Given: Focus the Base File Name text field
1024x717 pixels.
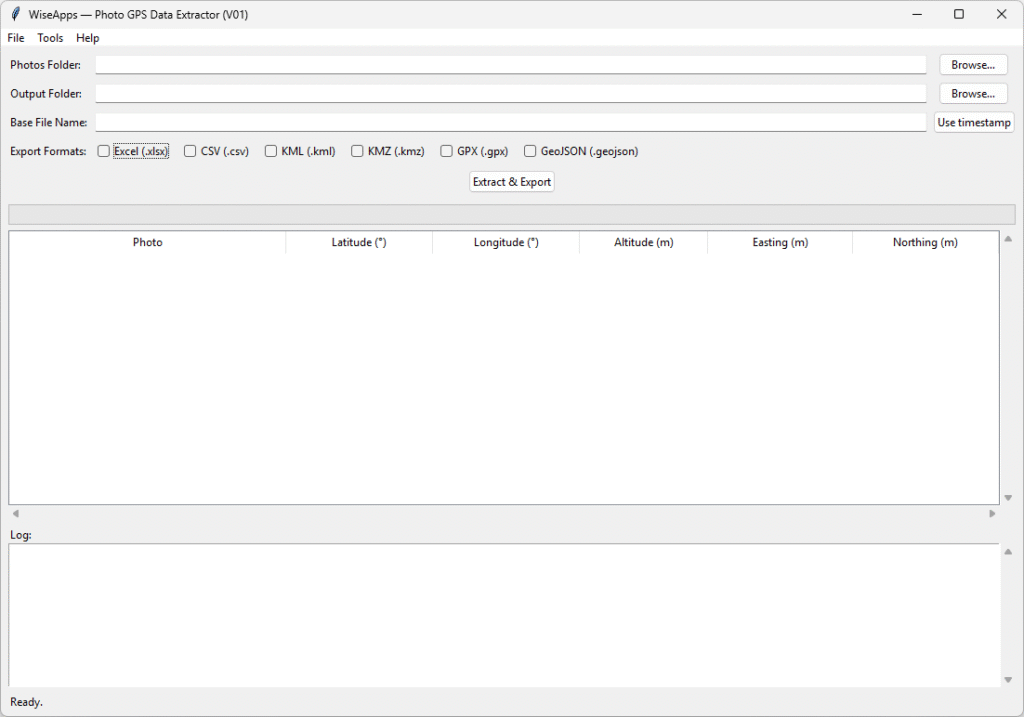Looking at the screenshot, I should (x=510, y=122).
